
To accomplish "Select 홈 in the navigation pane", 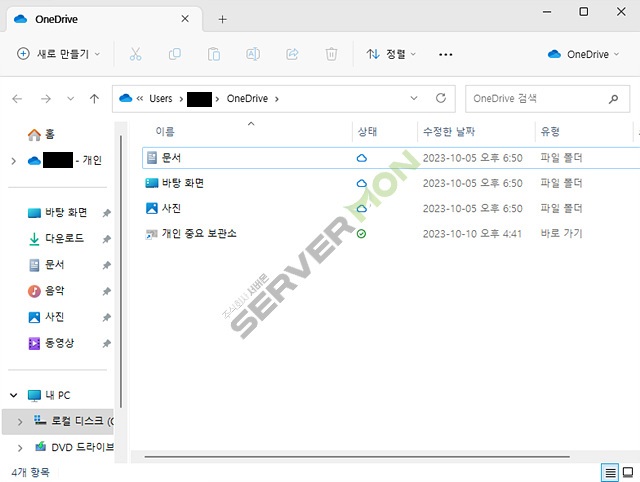I will [41, 134].
